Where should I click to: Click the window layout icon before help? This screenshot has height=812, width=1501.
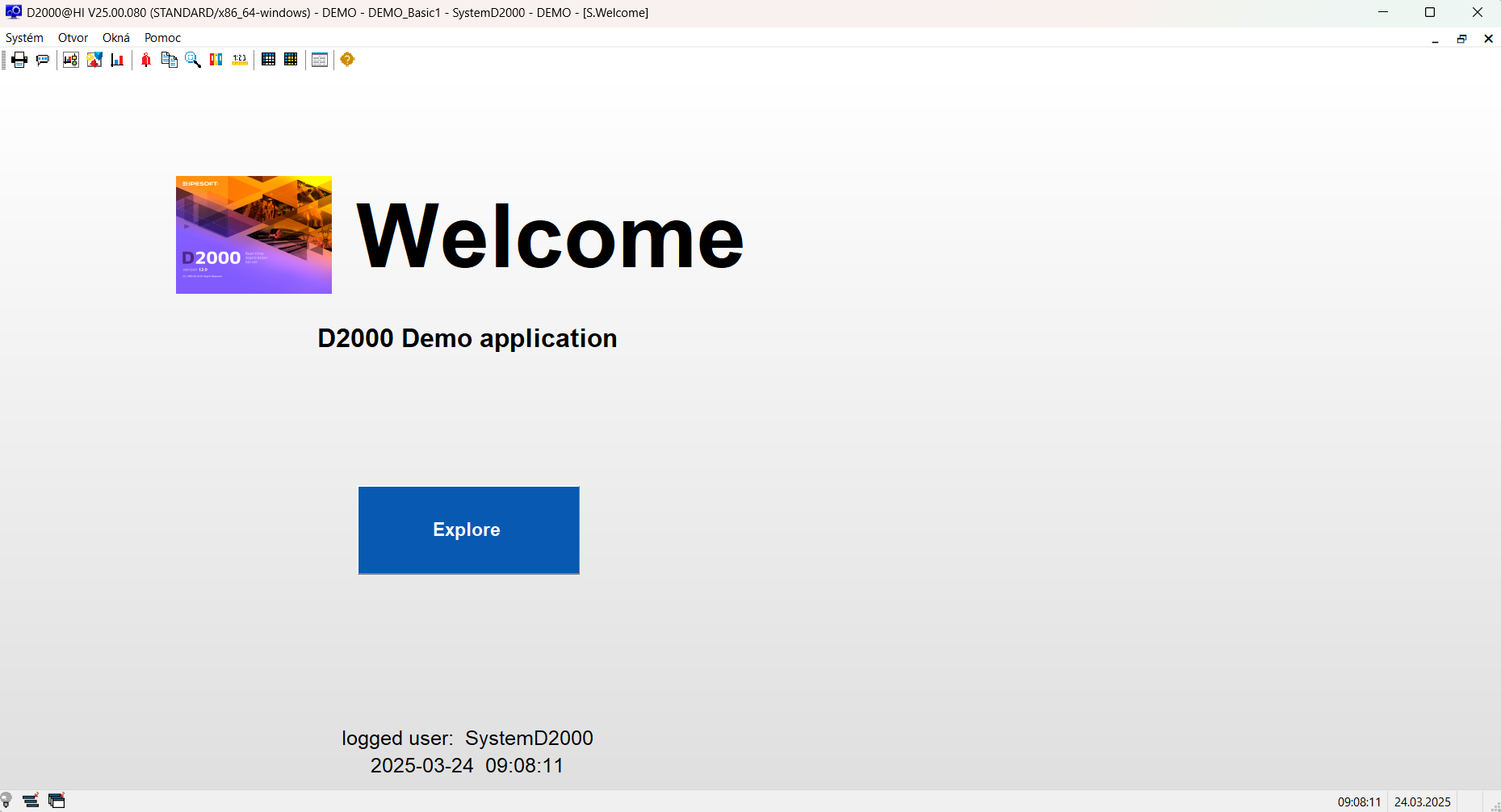[x=320, y=60]
